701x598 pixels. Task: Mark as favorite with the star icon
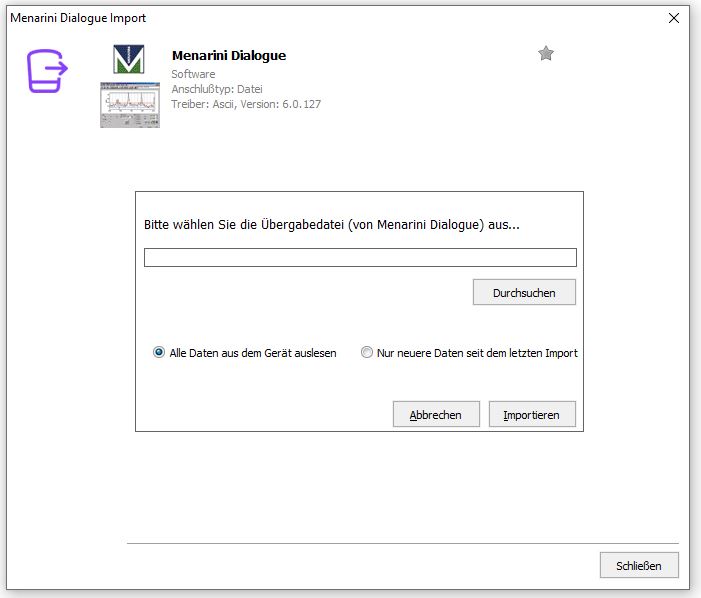tap(546, 53)
